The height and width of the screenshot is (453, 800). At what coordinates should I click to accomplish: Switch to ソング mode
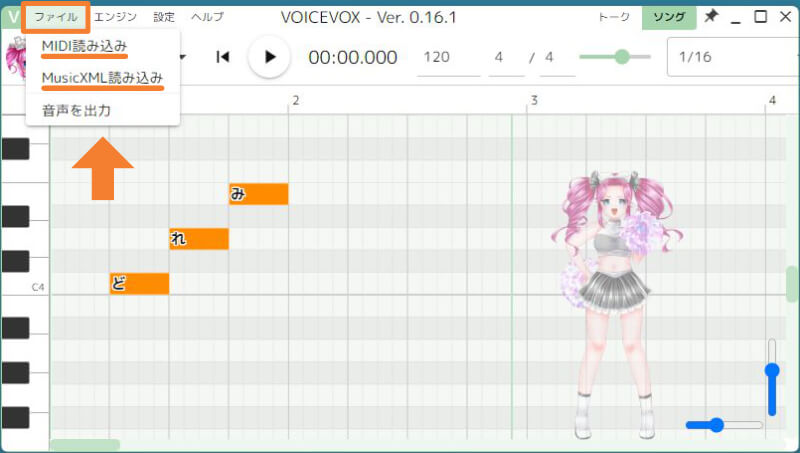tap(669, 17)
